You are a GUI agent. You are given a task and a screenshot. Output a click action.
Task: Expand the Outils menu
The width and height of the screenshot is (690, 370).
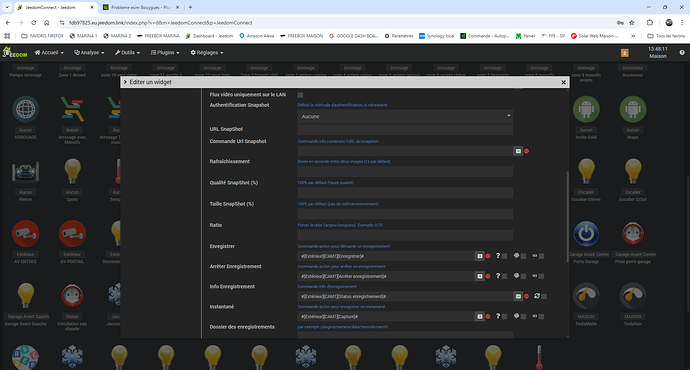pos(127,52)
